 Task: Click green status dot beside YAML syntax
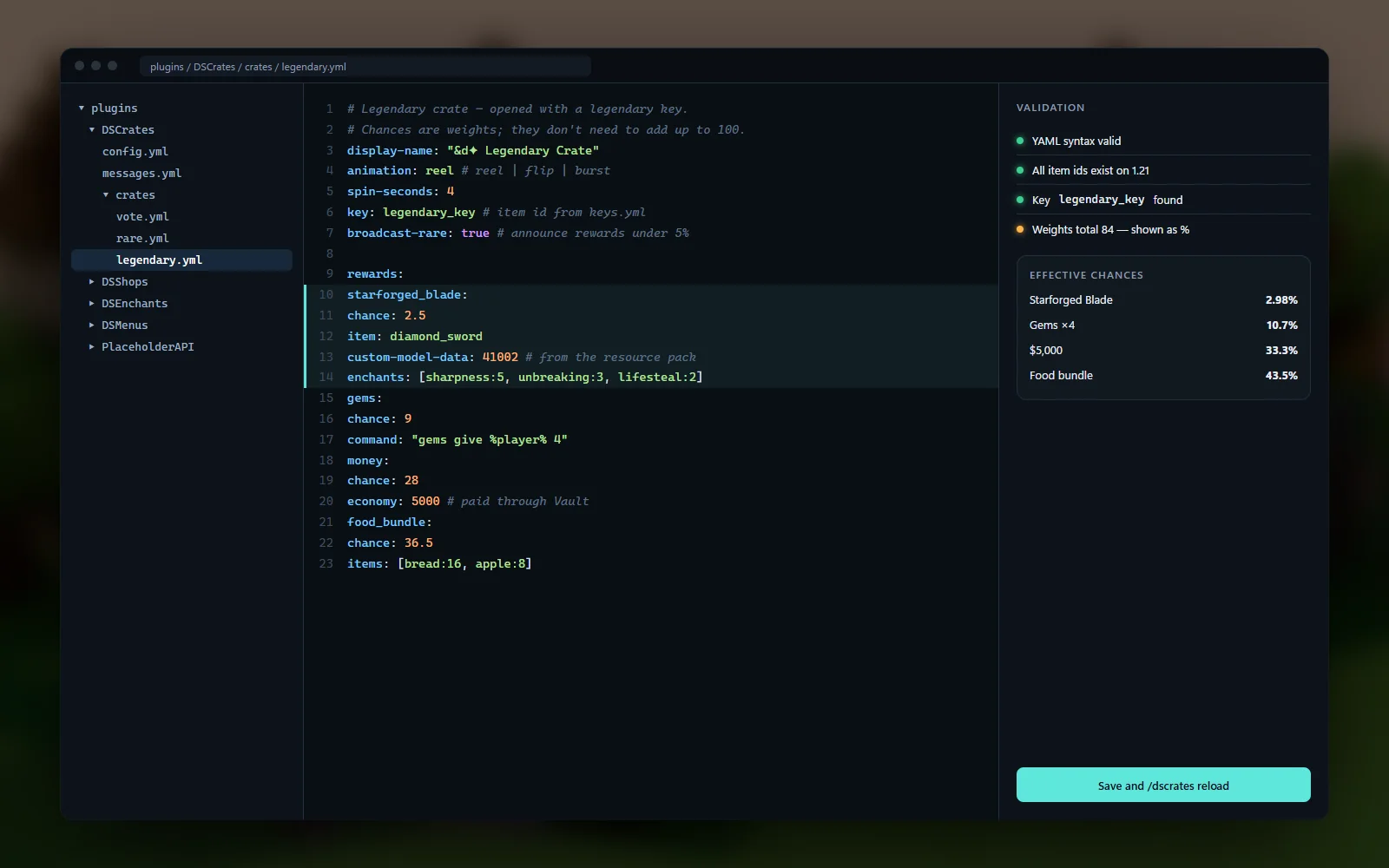[x=1020, y=141]
